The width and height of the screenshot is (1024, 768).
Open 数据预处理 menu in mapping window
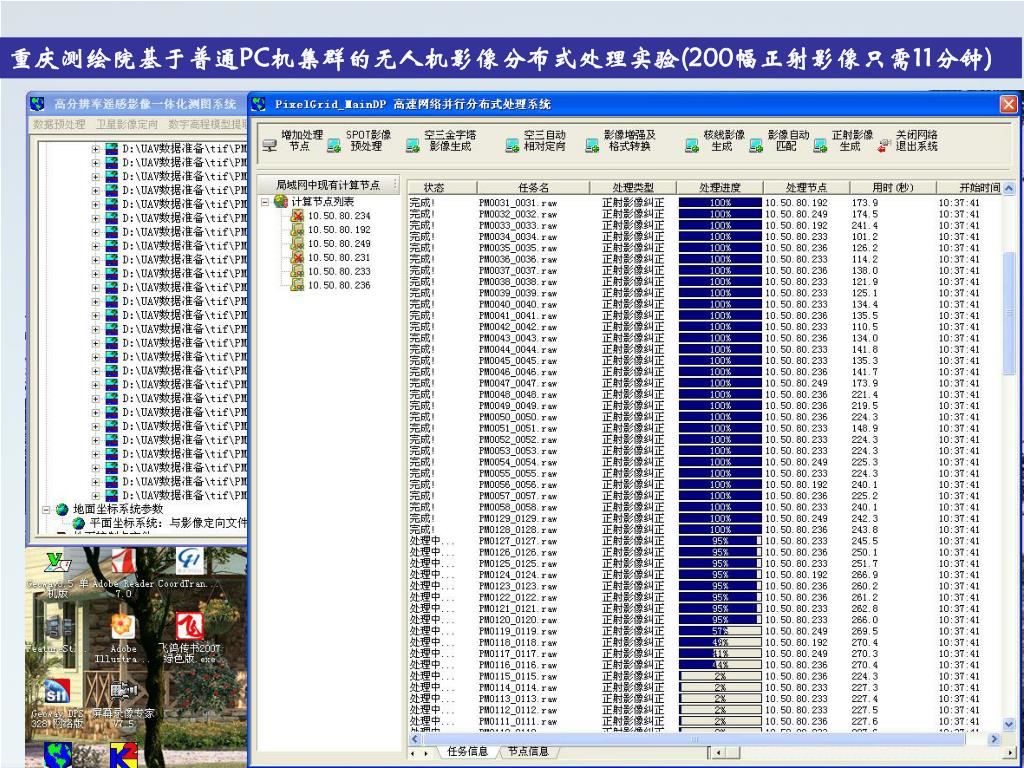59,123
